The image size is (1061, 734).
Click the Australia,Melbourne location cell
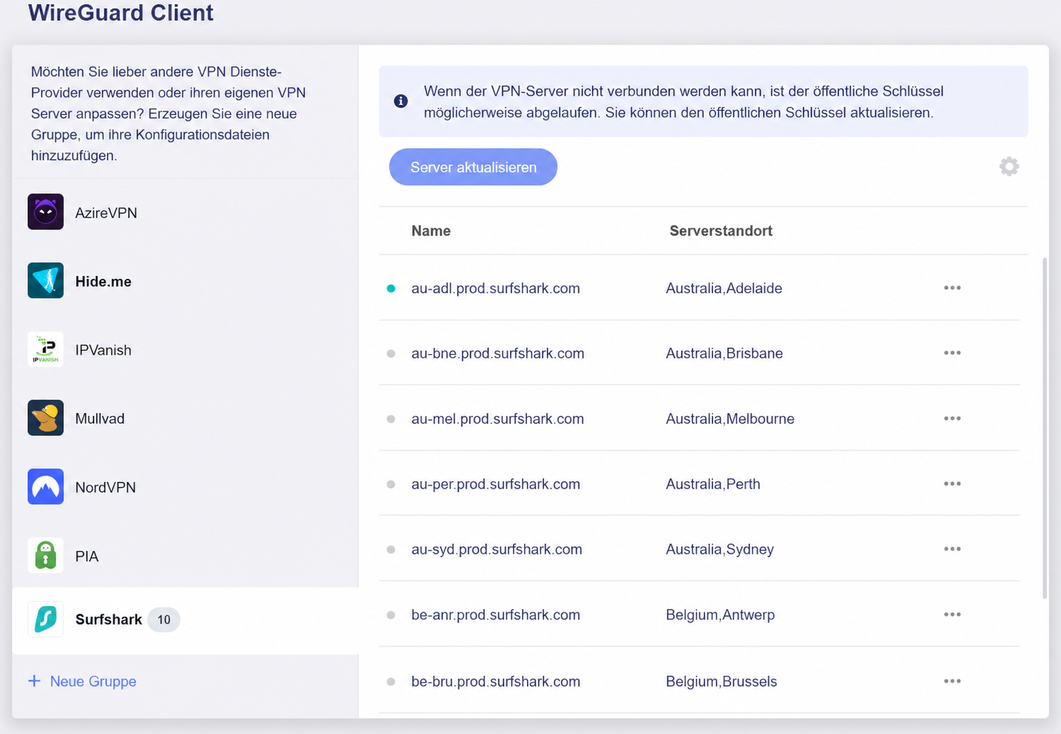click(x=730, y=419)
